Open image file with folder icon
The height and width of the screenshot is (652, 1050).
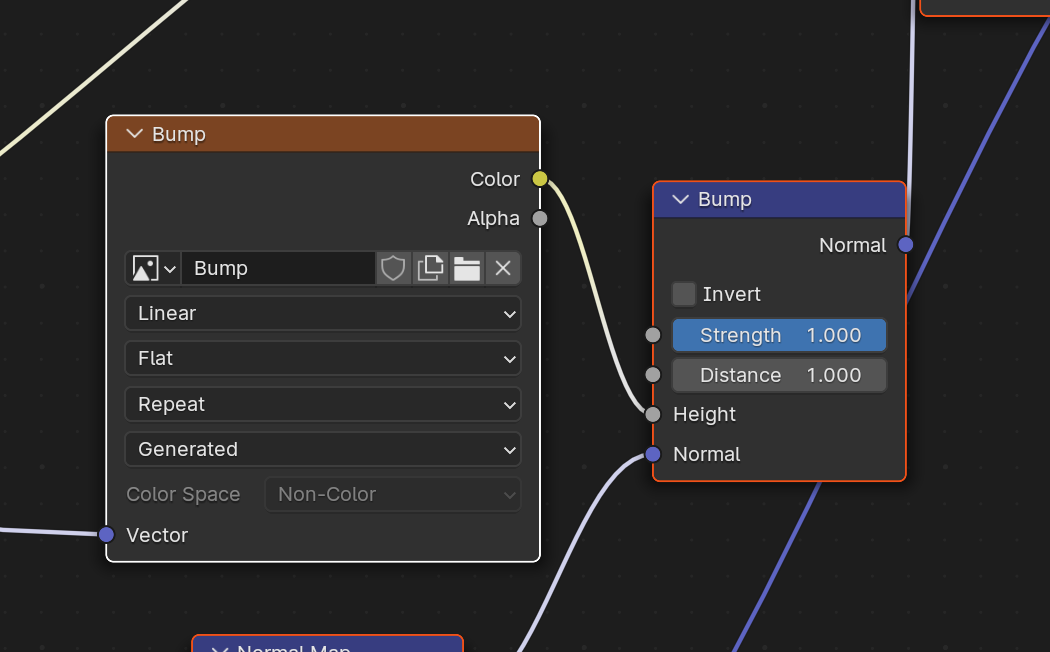(467, 268)
